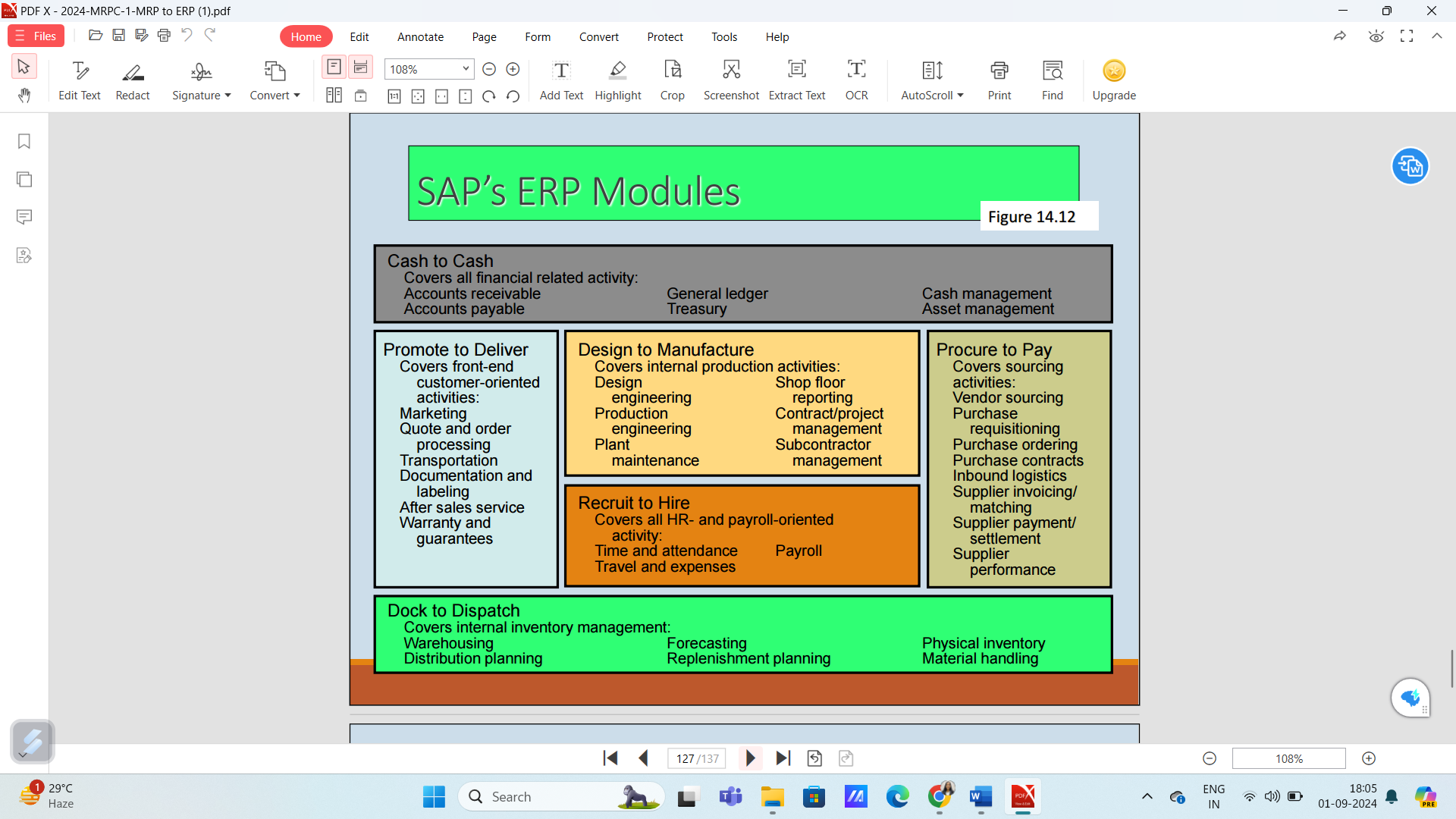The height and width of the screenshot is (819, 1456).
Task: Click the Find tool
Action: click(x=1053, y=81)
